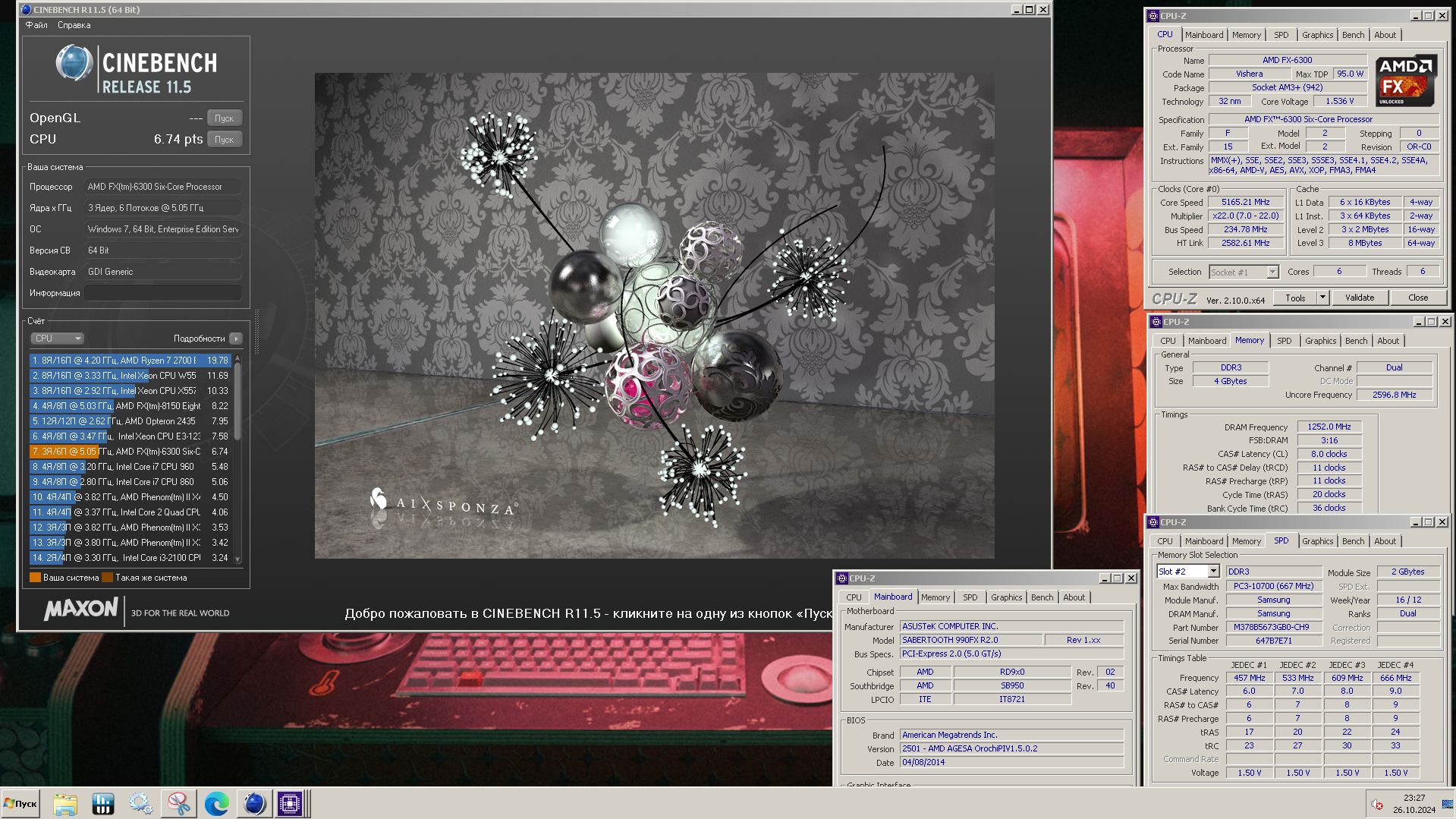Click the AMD FX Unlocked logo in CPU-Z
The width and height of the screenshot is (1456, 819).
(x=1405, y=80)
